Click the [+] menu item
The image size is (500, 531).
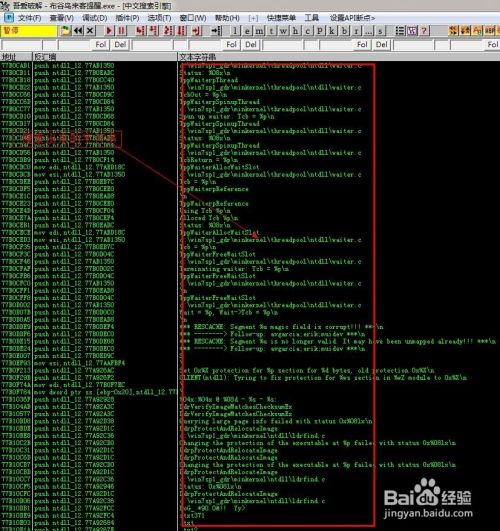253,18
